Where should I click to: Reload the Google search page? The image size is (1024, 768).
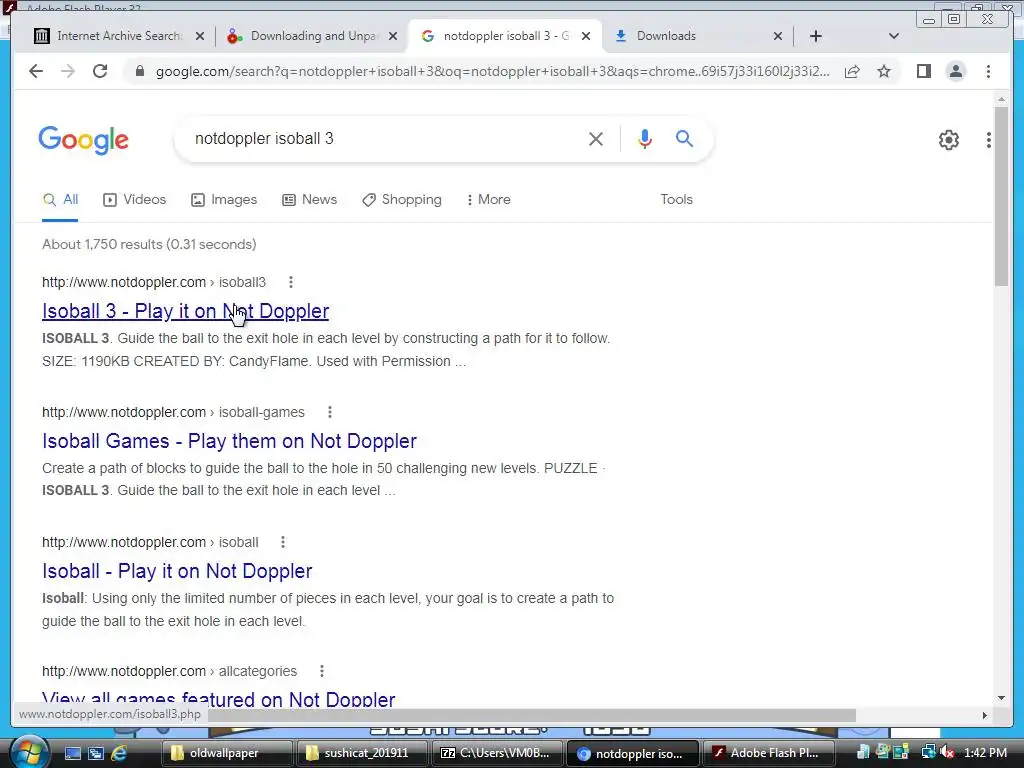click(x=100, y=71)
